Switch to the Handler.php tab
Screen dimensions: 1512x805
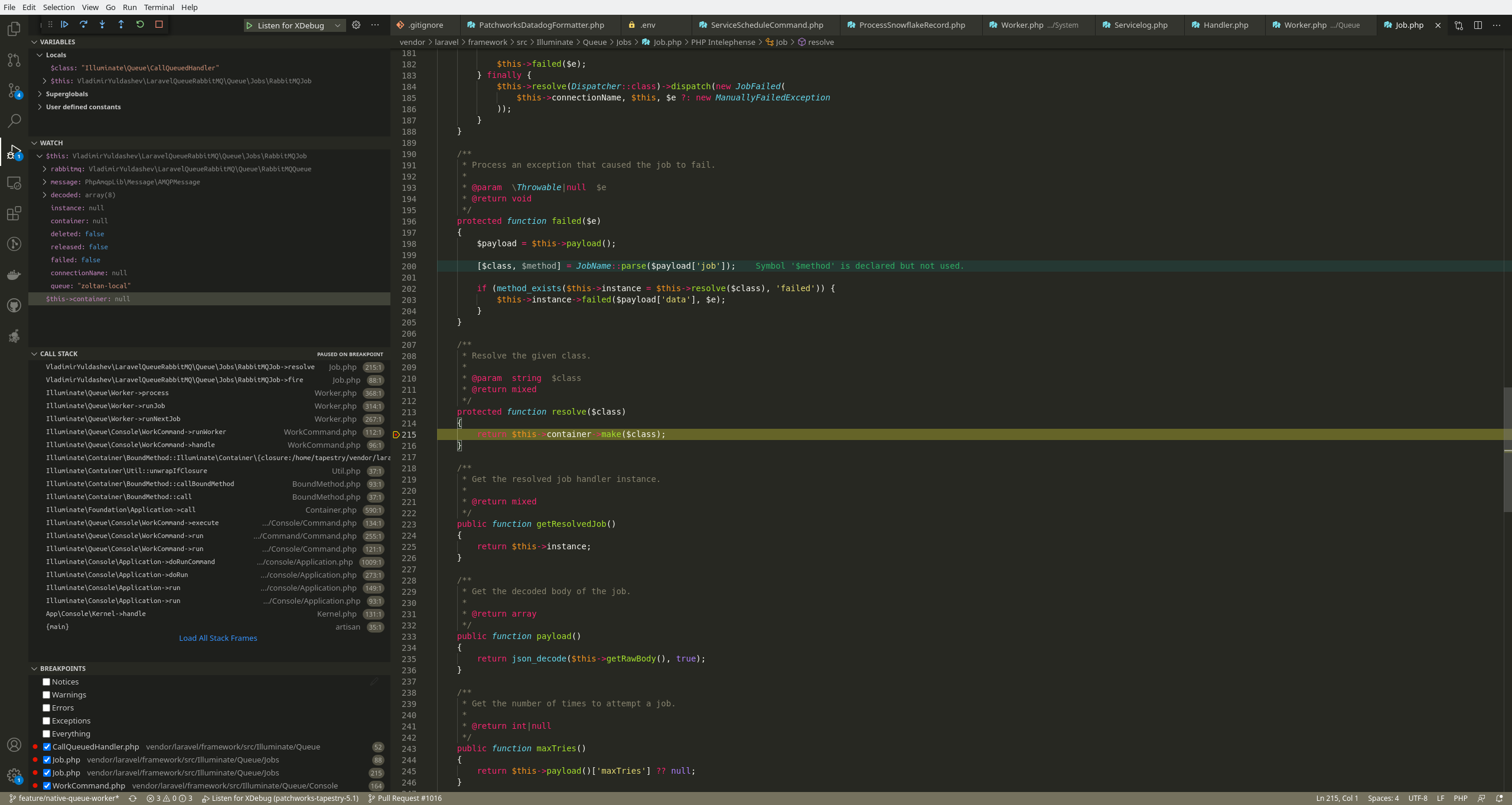point(1226,25)
